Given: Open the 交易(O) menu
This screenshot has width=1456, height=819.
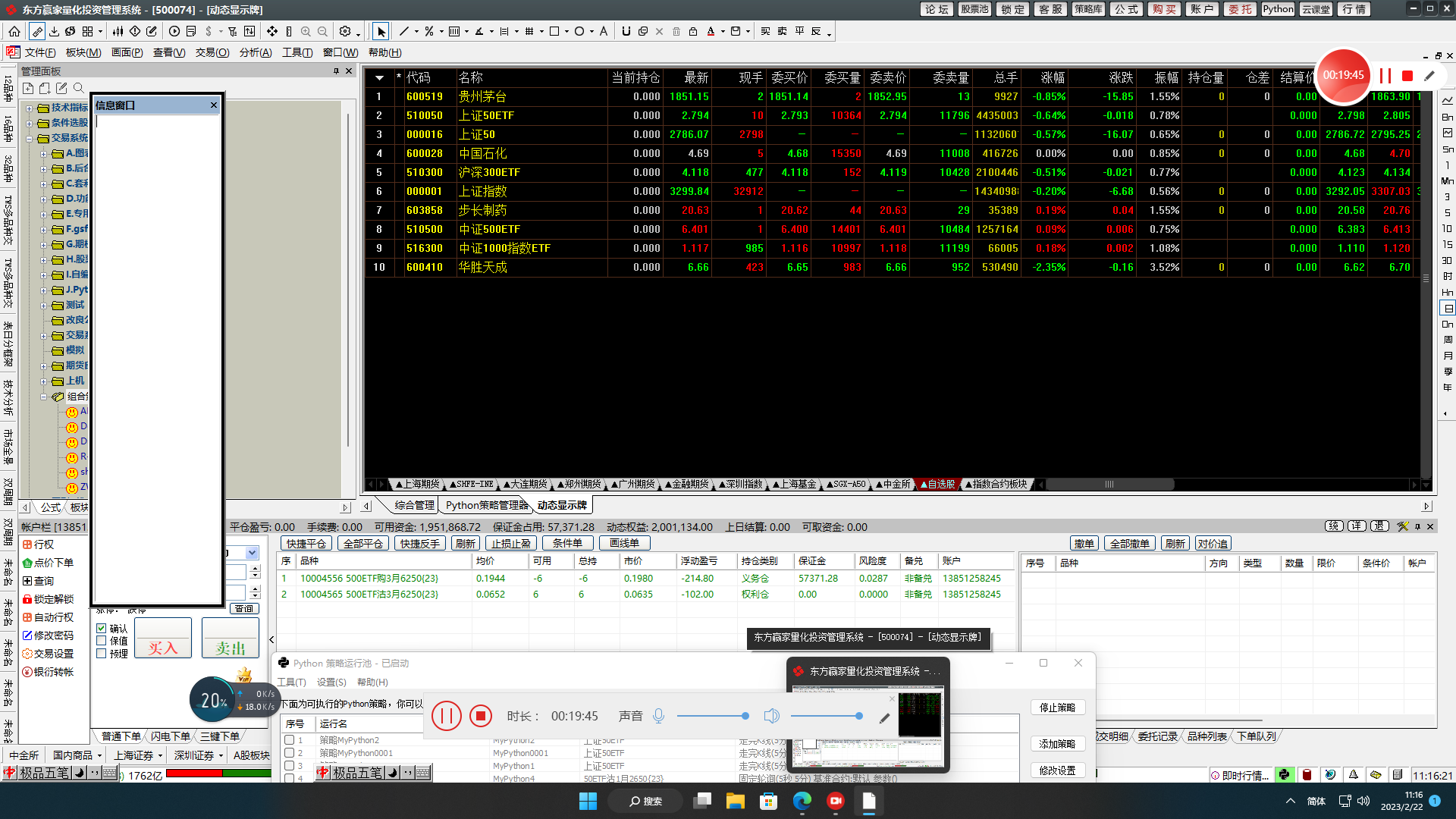Looking at the screenshot, I should (212, 52).
